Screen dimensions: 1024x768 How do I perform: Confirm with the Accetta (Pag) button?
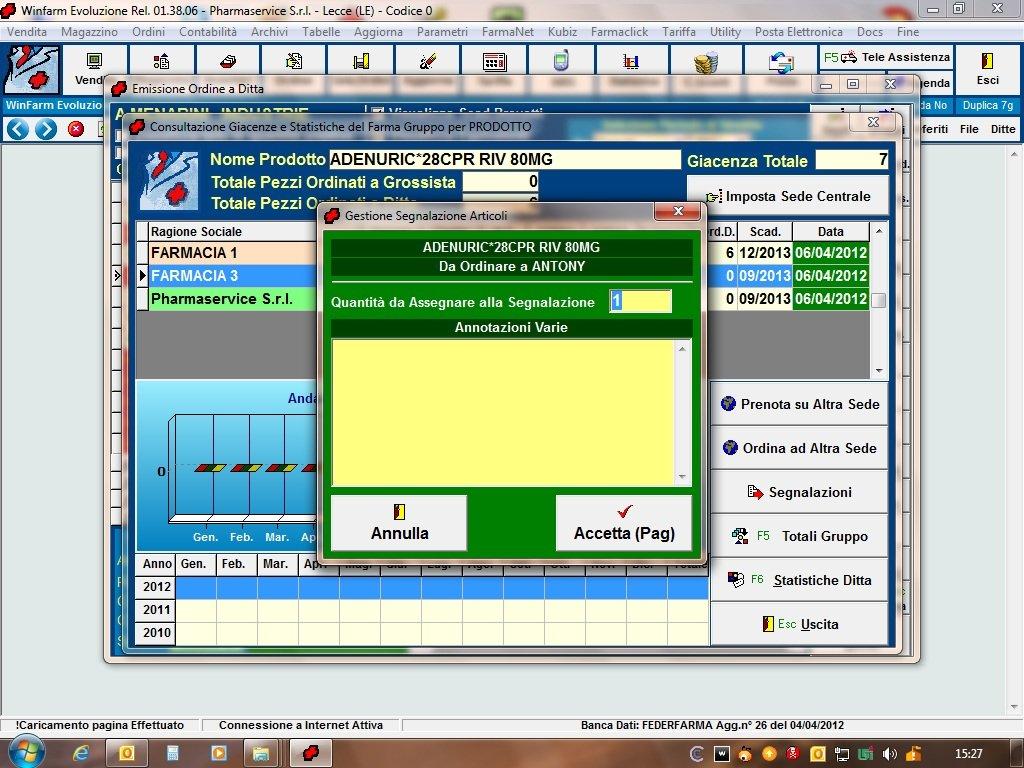(x=624, y=522)
